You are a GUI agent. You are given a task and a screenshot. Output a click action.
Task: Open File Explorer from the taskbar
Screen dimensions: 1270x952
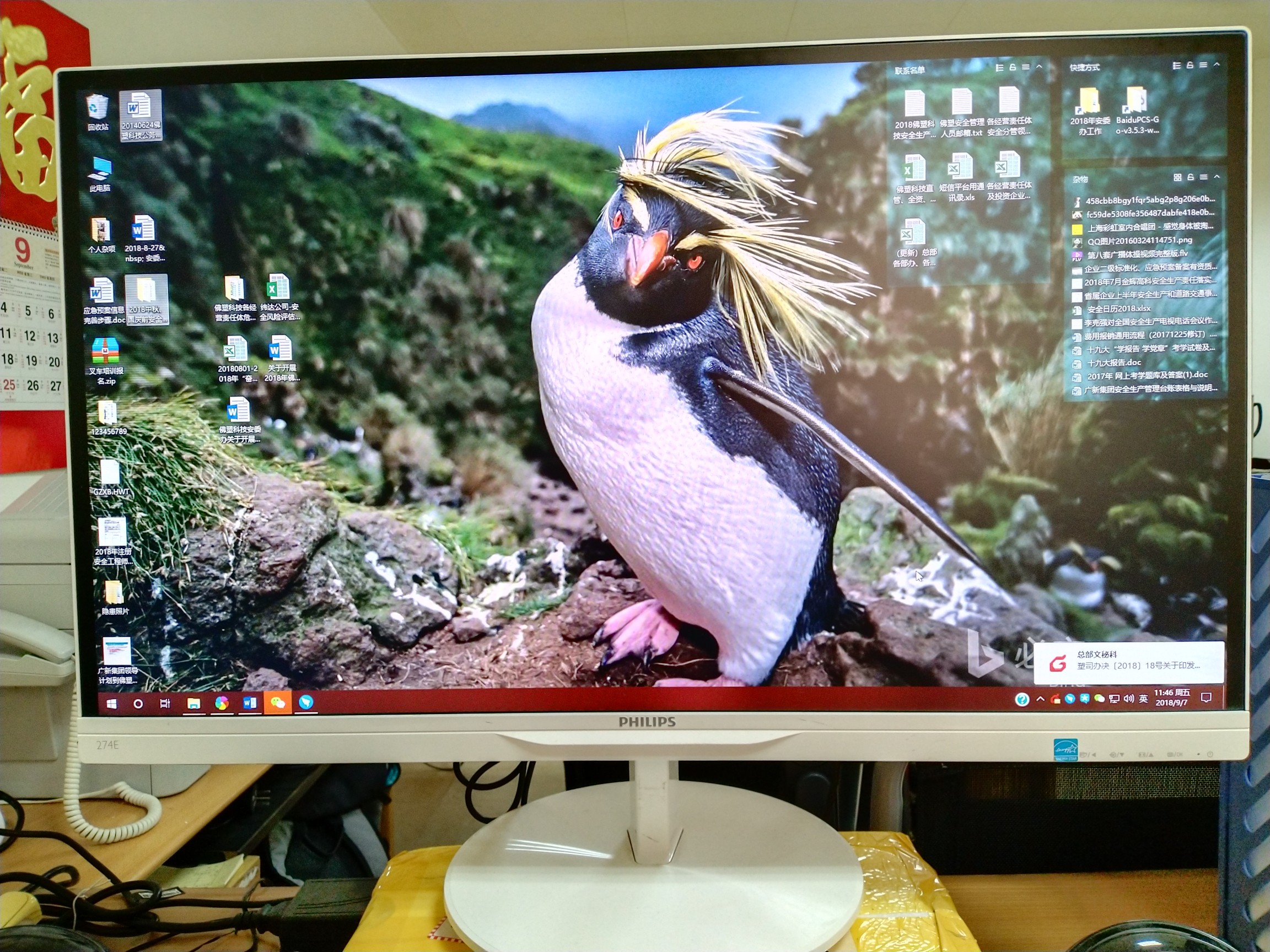coord(194,704)
